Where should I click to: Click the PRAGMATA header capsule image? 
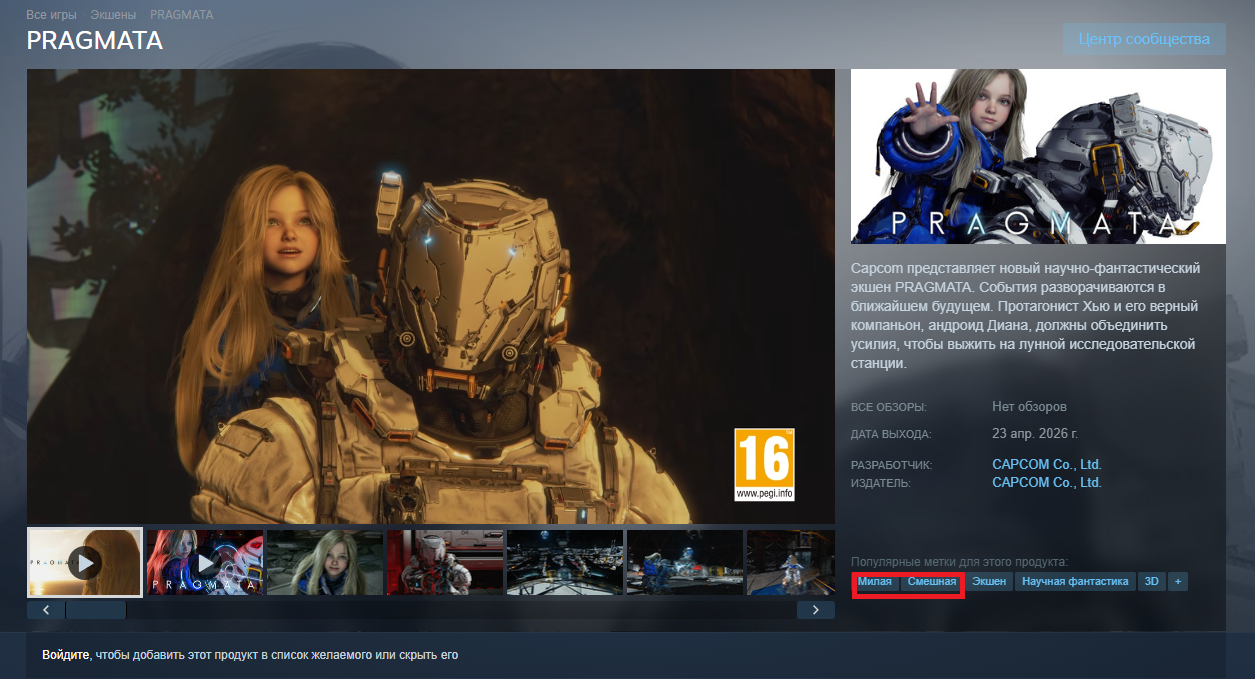coord(1038,156)
